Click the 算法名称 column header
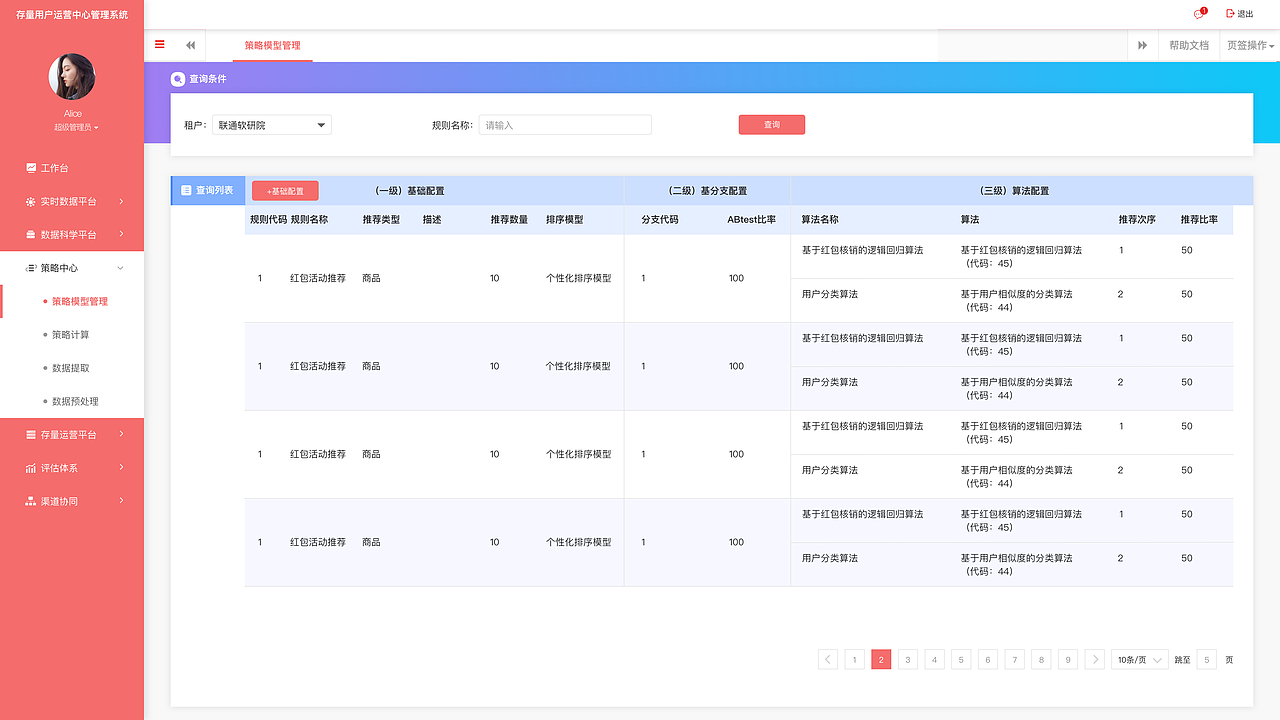Image resolution: width=1280 pixels, height=720 pixels. pyautogui.click(x=820, y=219)
